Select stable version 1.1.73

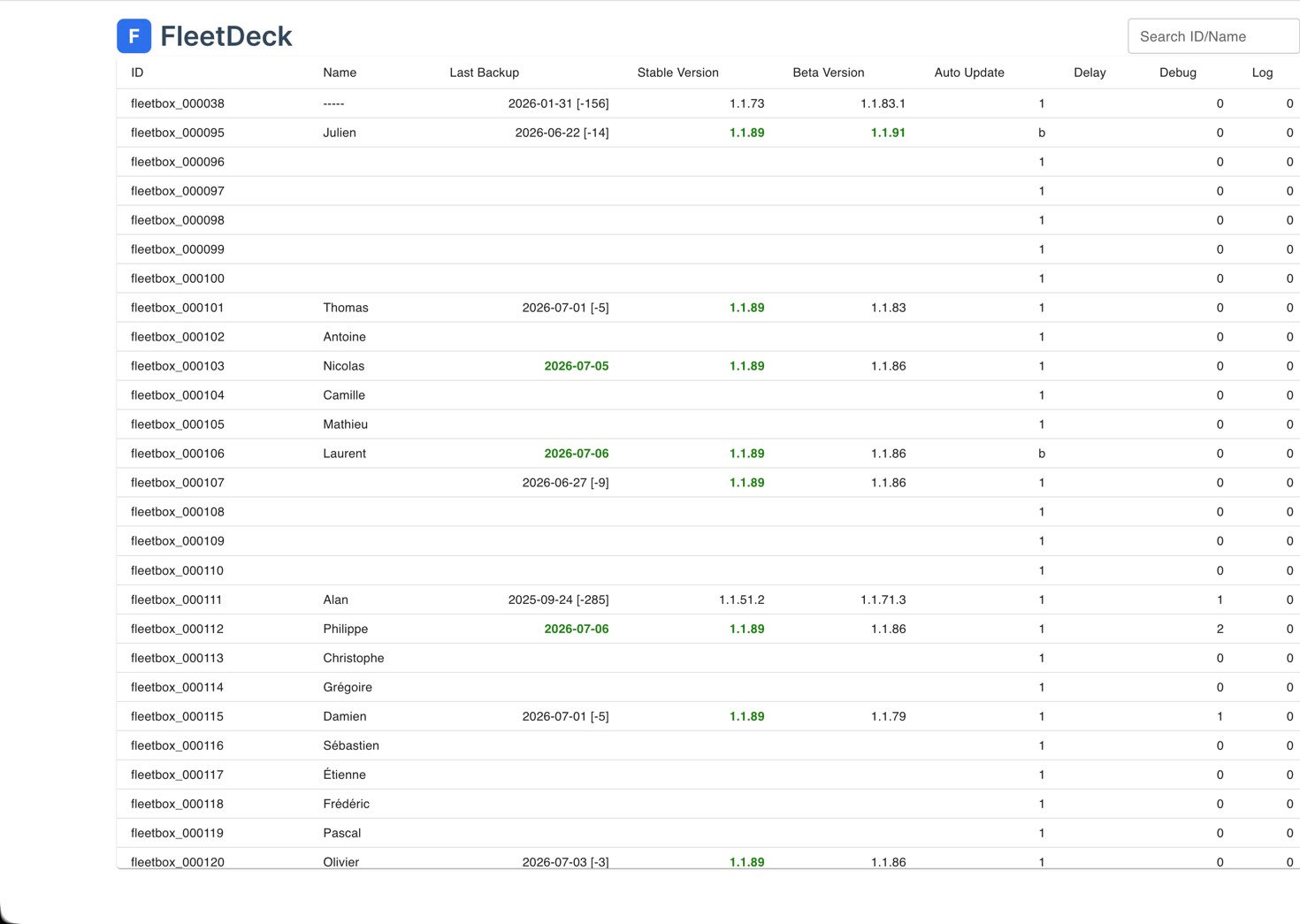(746, 103)
